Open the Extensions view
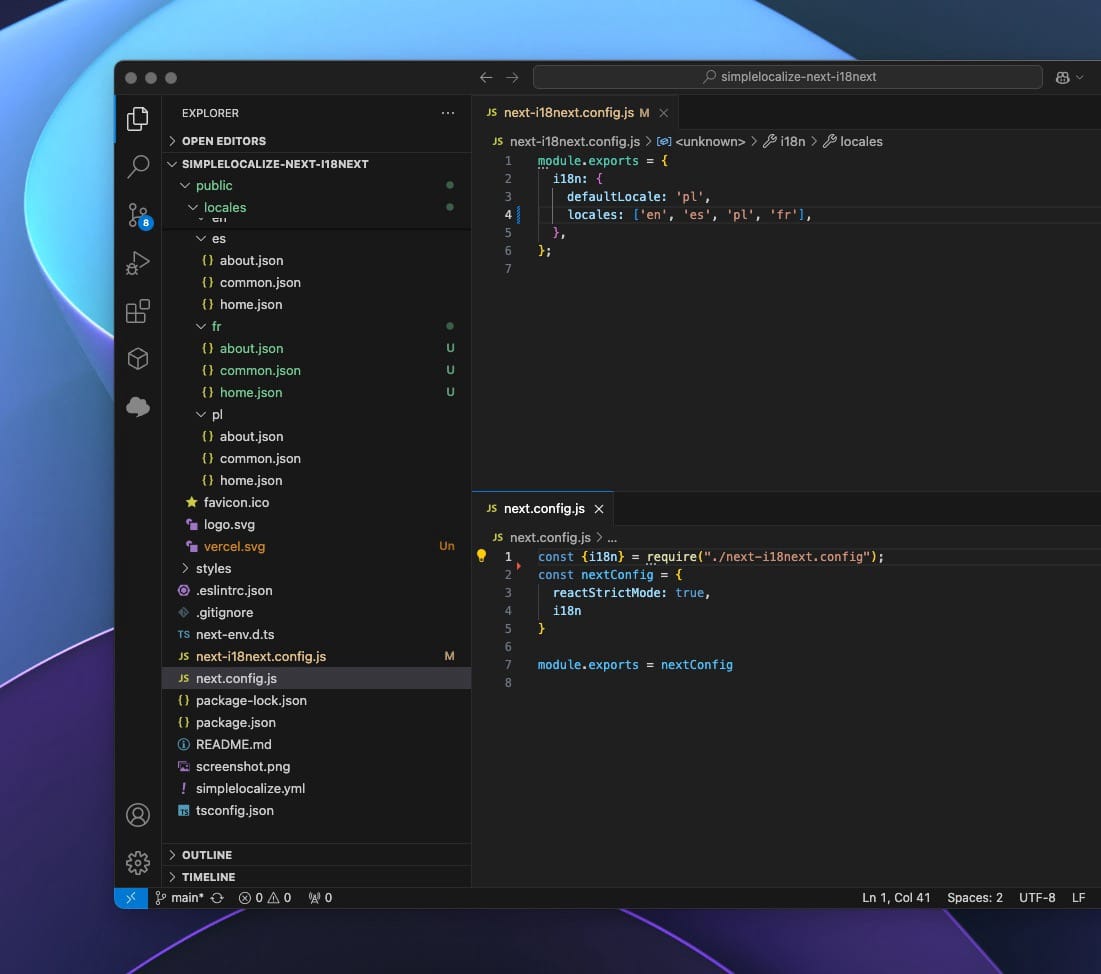Viewport: 1101px width, 974px height. point(138,311)
